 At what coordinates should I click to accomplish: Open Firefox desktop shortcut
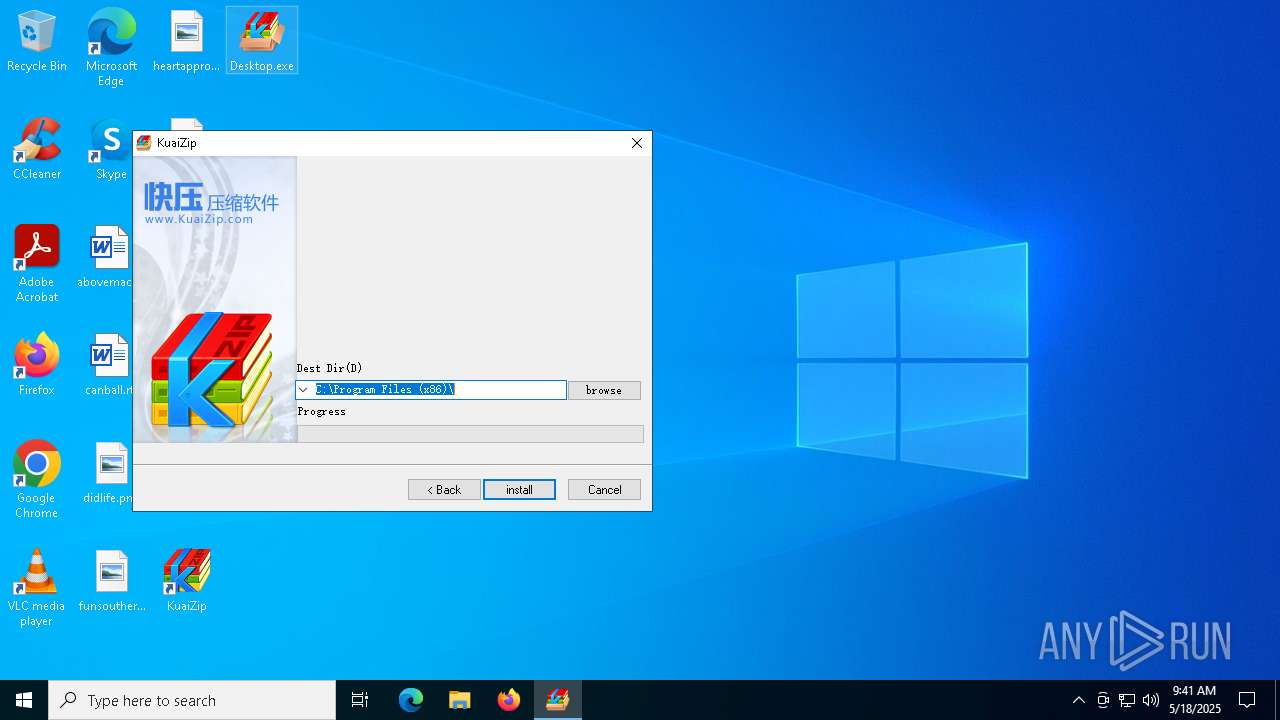coord(37,365)
